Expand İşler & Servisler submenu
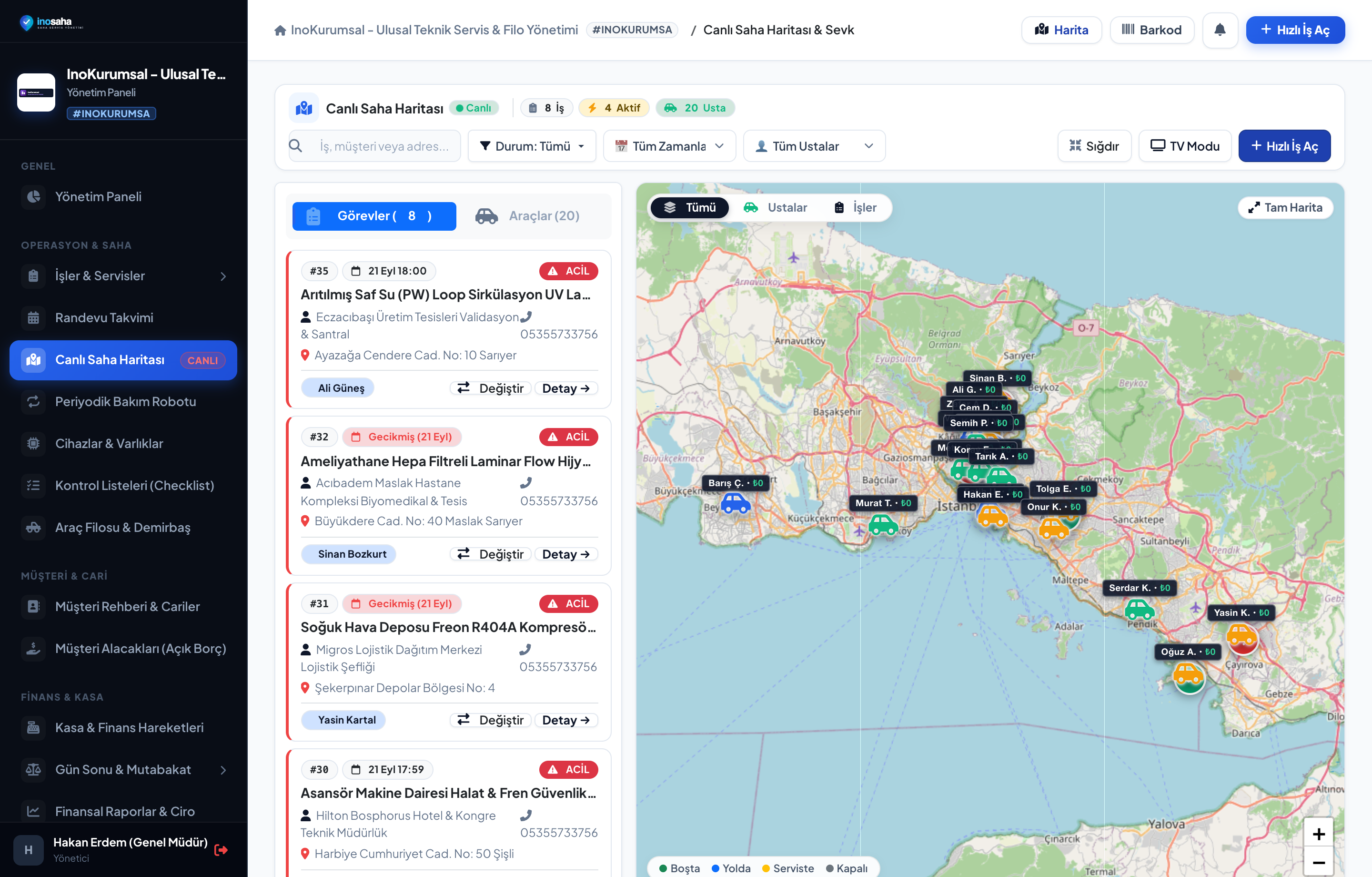This screenshot has height=877, width=1372. tap(123, 276)
